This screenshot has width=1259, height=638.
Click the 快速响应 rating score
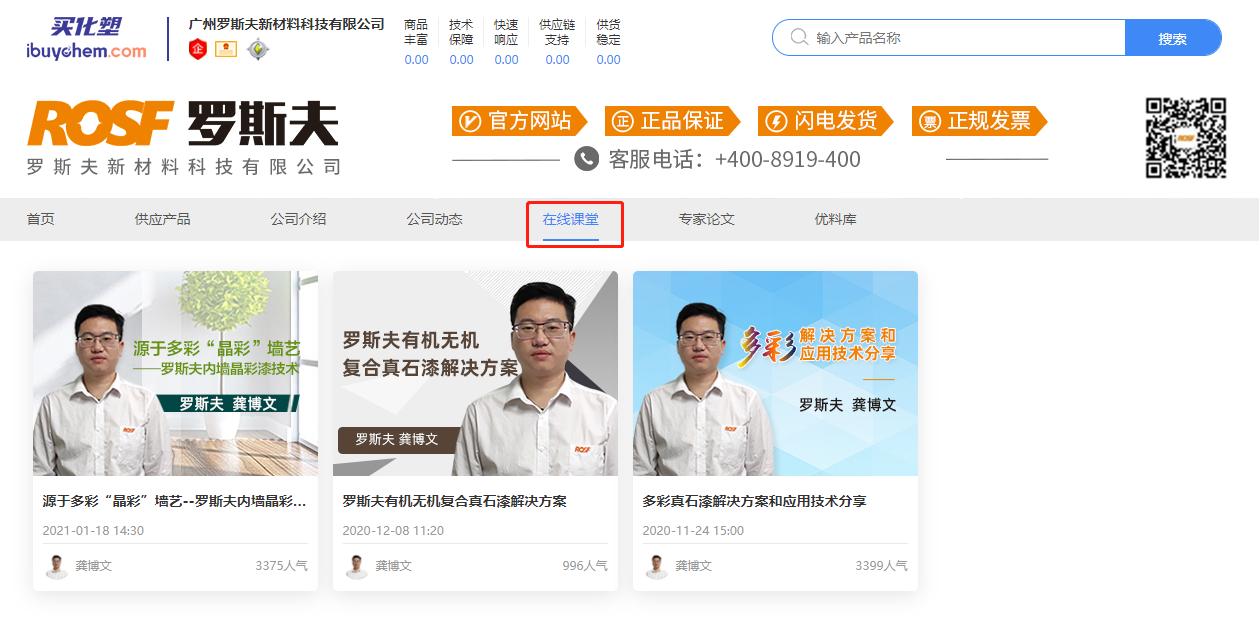[506, 60]
